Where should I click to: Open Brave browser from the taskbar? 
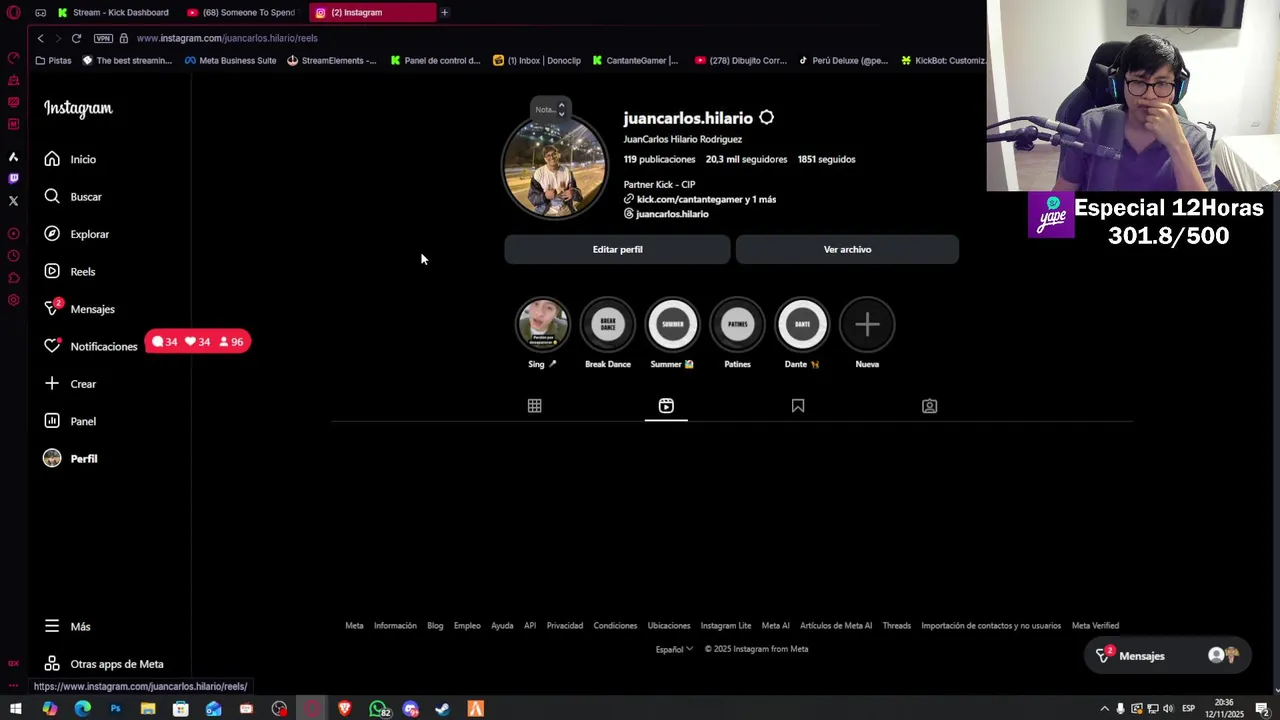pos(345,709)
